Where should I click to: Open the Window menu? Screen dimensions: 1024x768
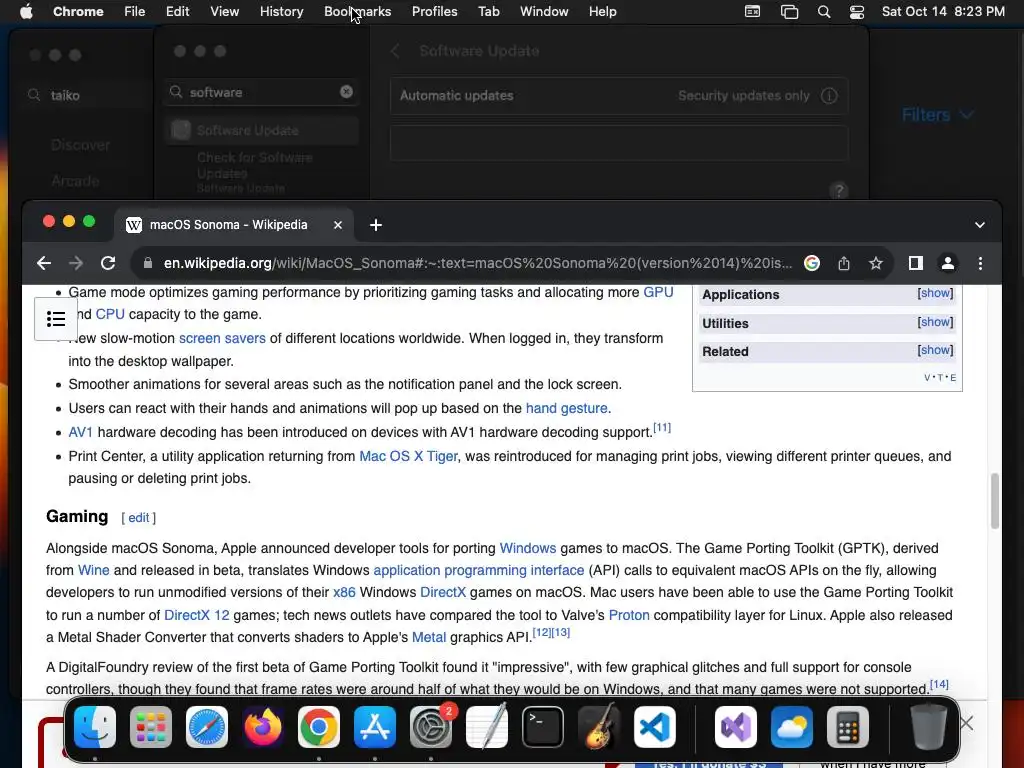[x=544, y=12]
